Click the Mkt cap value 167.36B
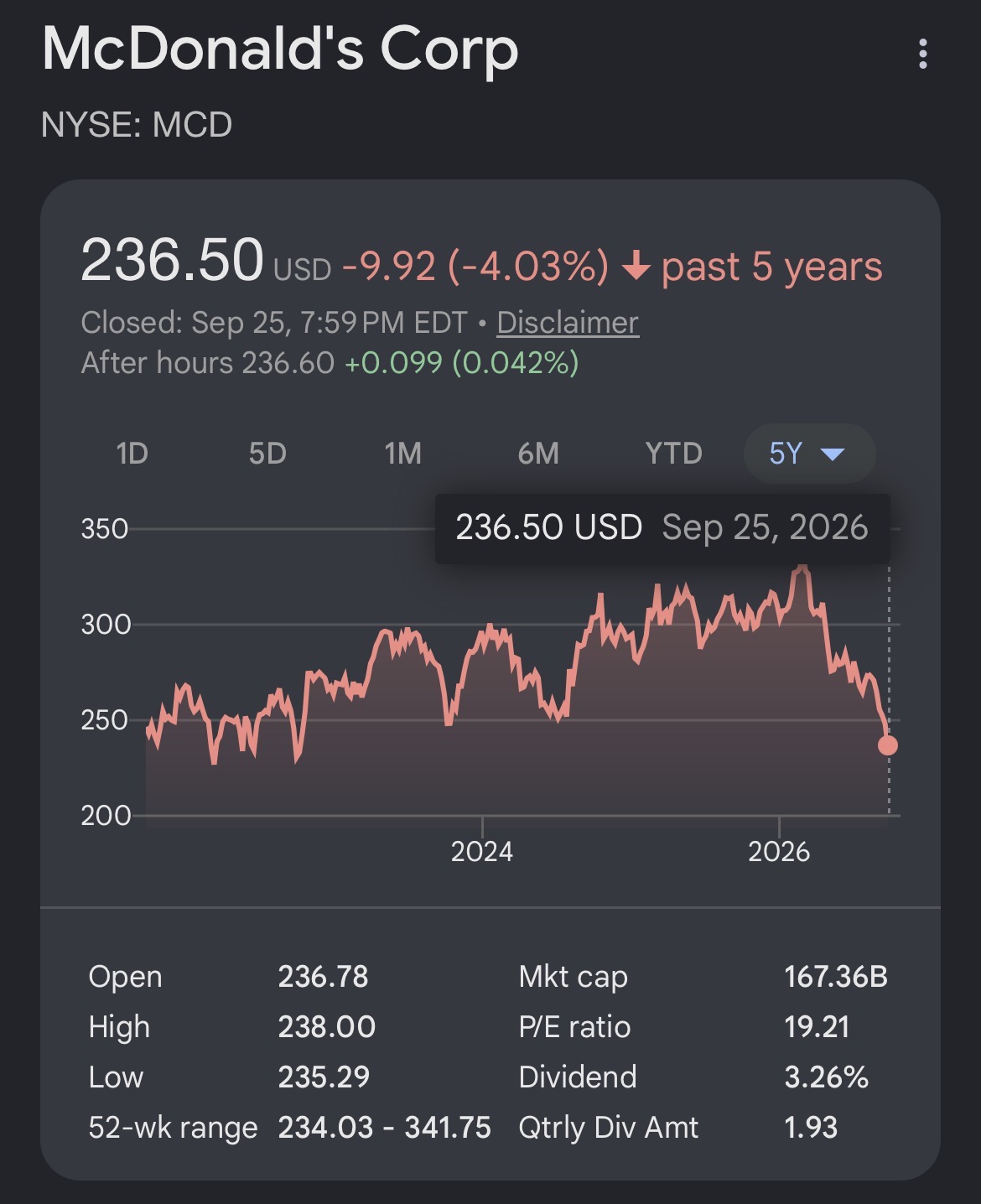Image resolution: width=981 pixels, height=1204 pixels. 836,977
